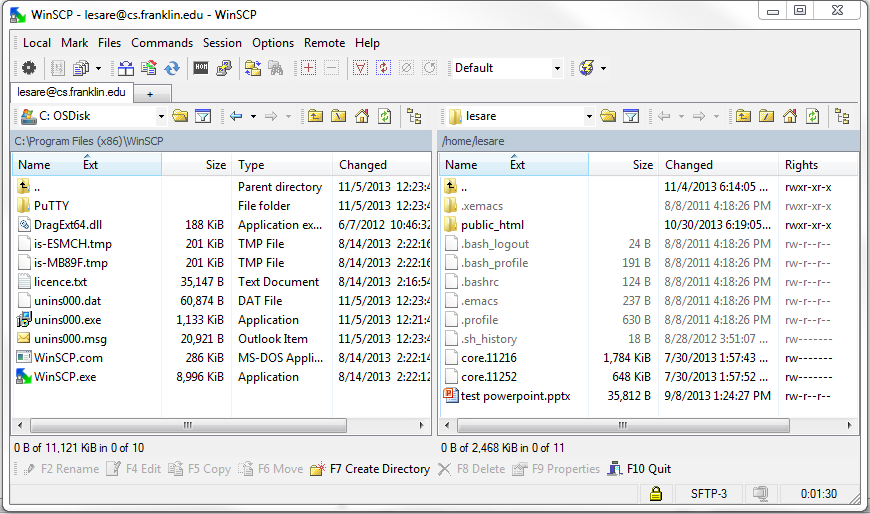This screenshot has width=870, height=514.
Task: Click remote panel filter icon
Action: click(x=631, y=116)
